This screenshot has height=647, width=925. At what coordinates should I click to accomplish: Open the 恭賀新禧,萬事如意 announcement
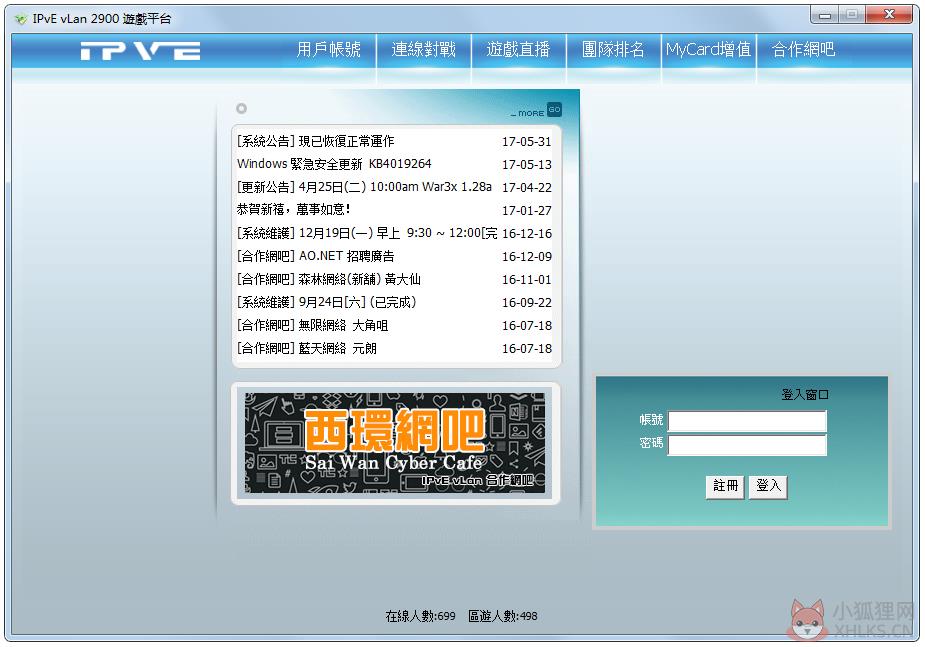[x=293, y=209]
